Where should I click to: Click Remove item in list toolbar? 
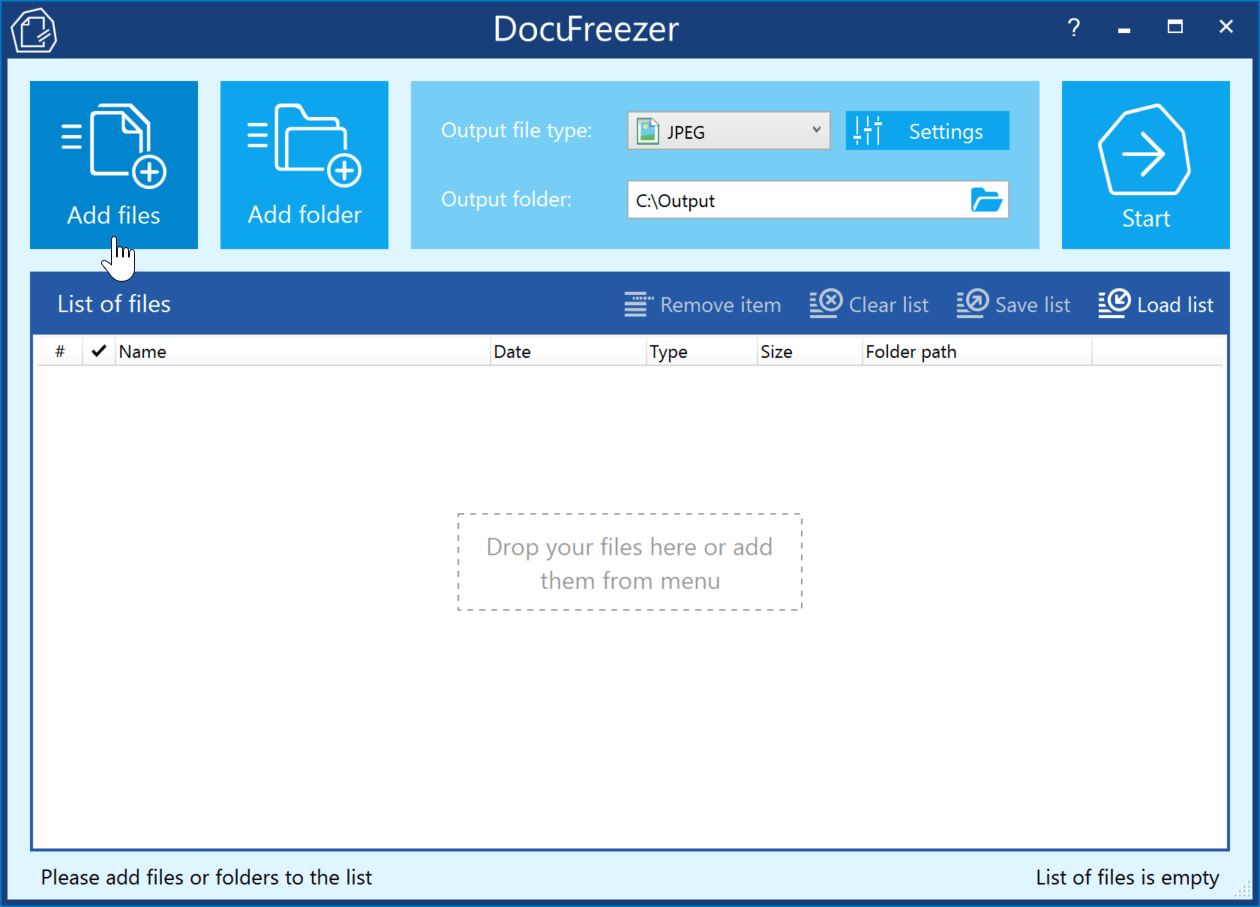click(x=703, y=305)
